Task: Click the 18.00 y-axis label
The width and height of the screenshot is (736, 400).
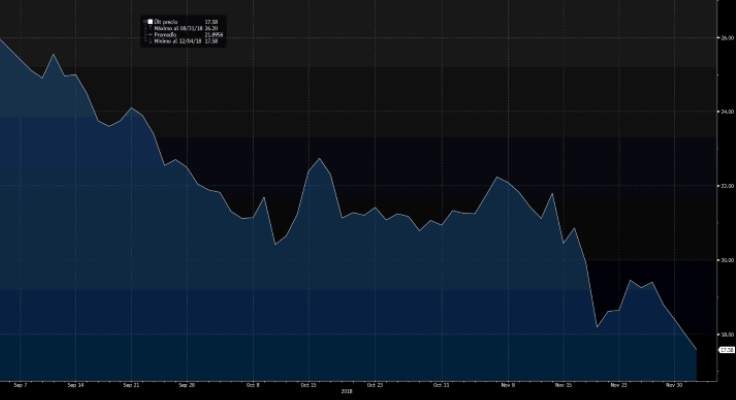Action: click(x=728, y=334)
